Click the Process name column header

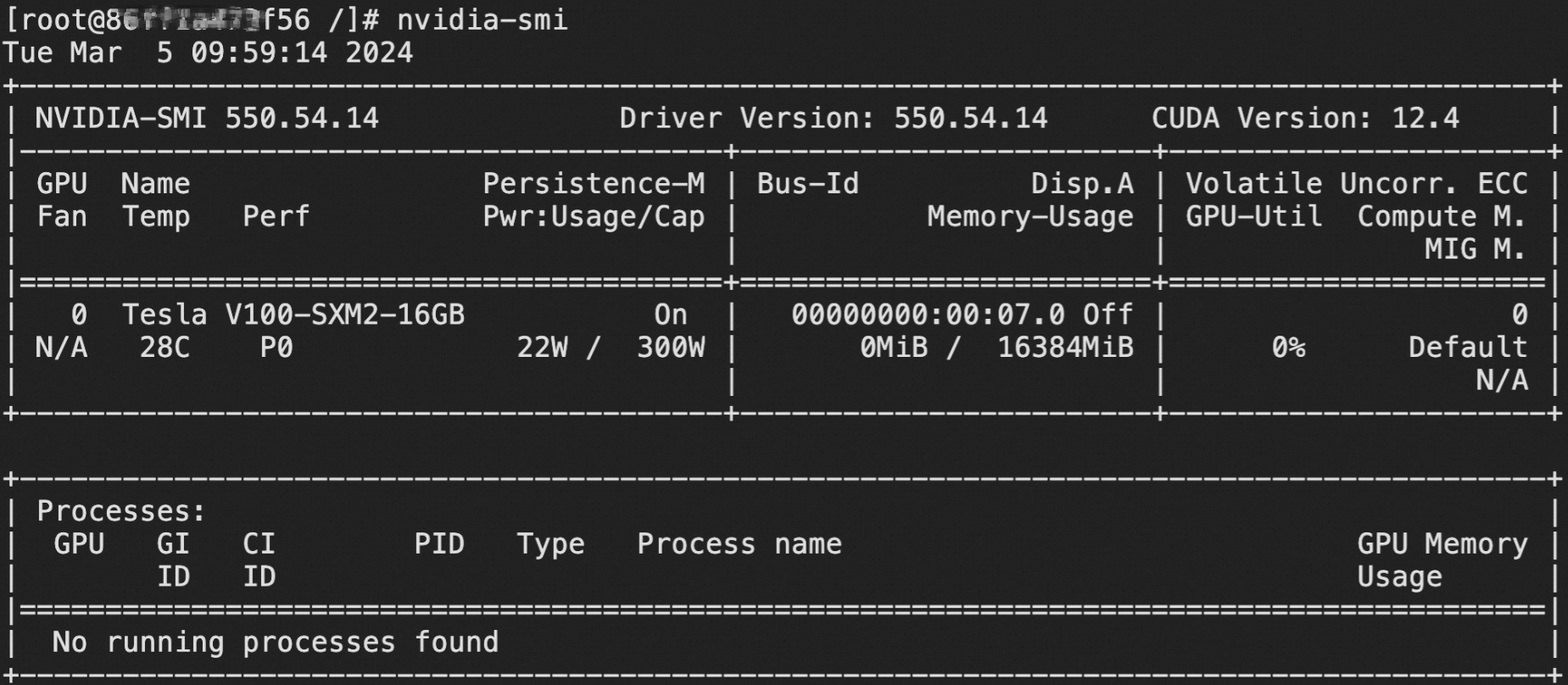pyautogui.click(x=739, y=543)
